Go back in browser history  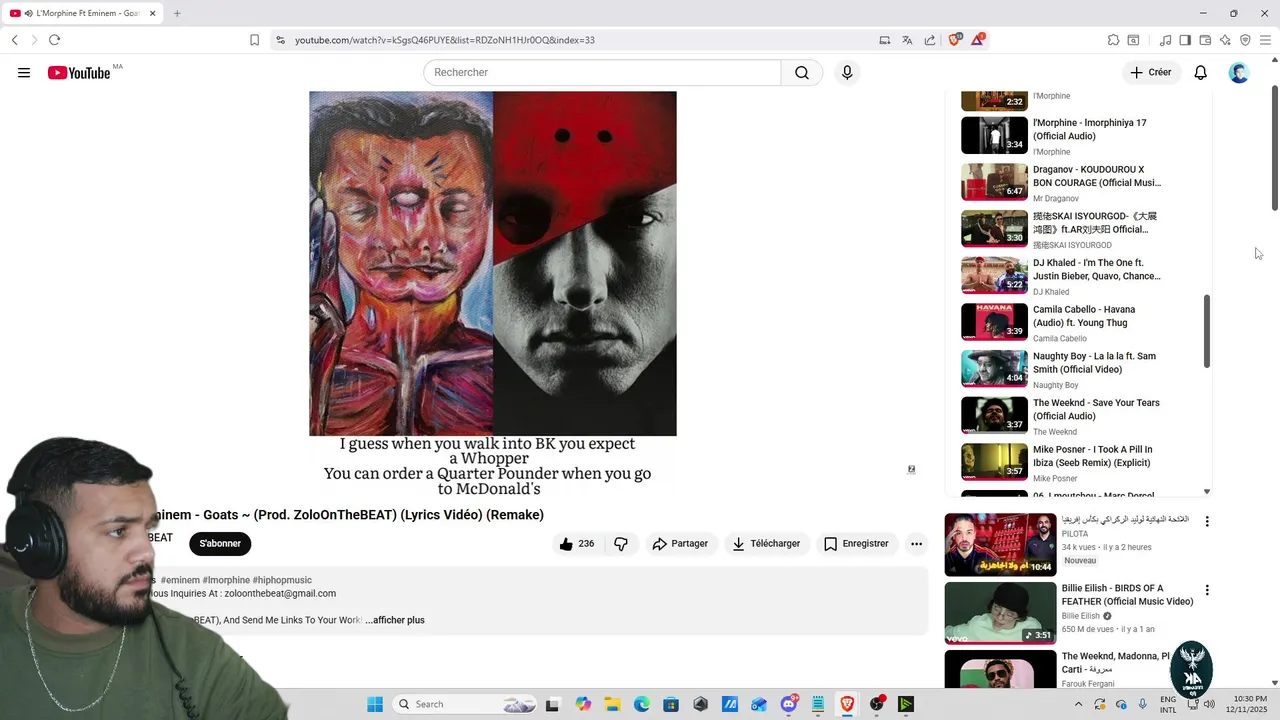tap(15, 40)
